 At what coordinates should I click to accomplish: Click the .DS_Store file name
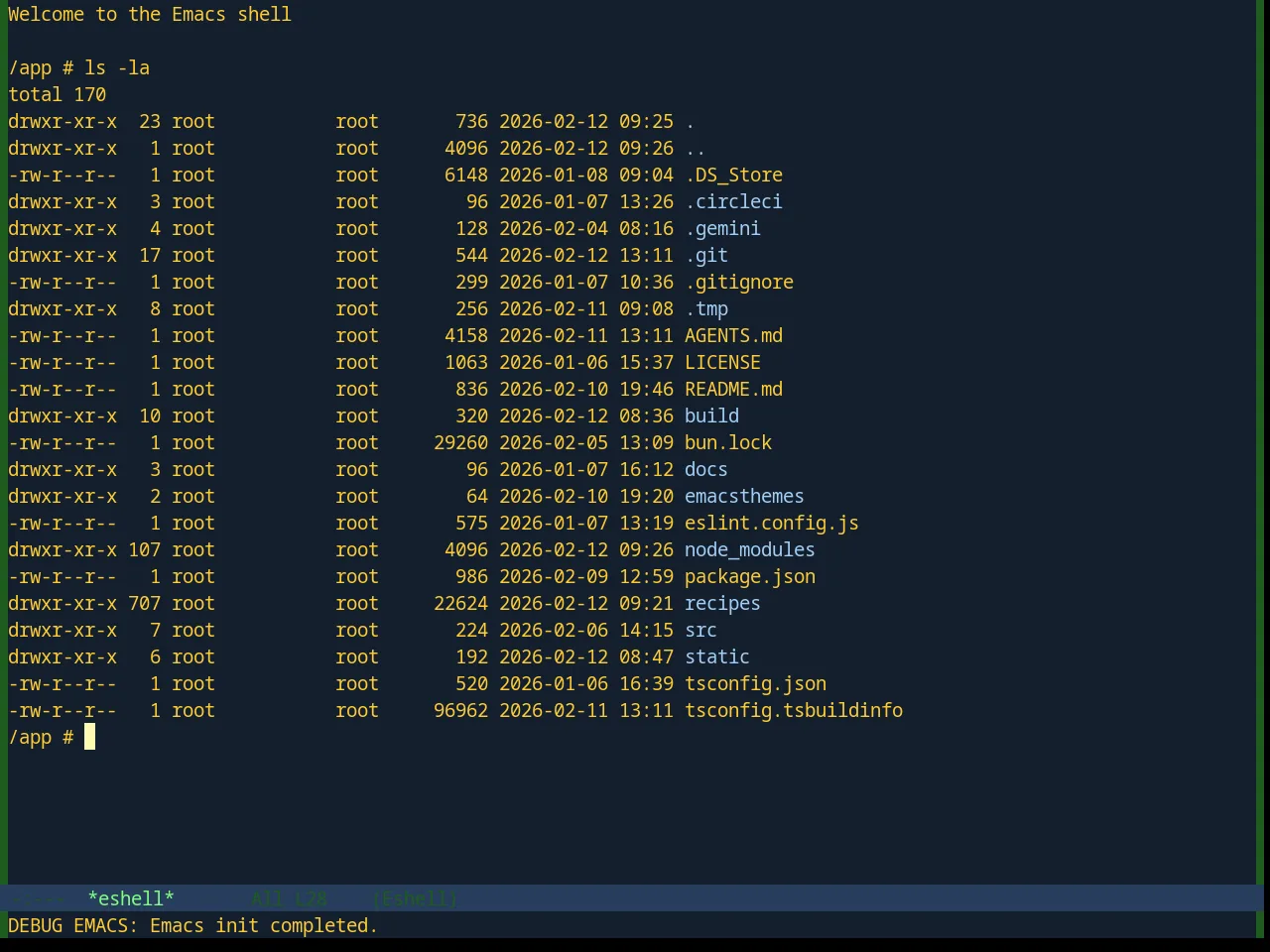(x=734, y=175)
